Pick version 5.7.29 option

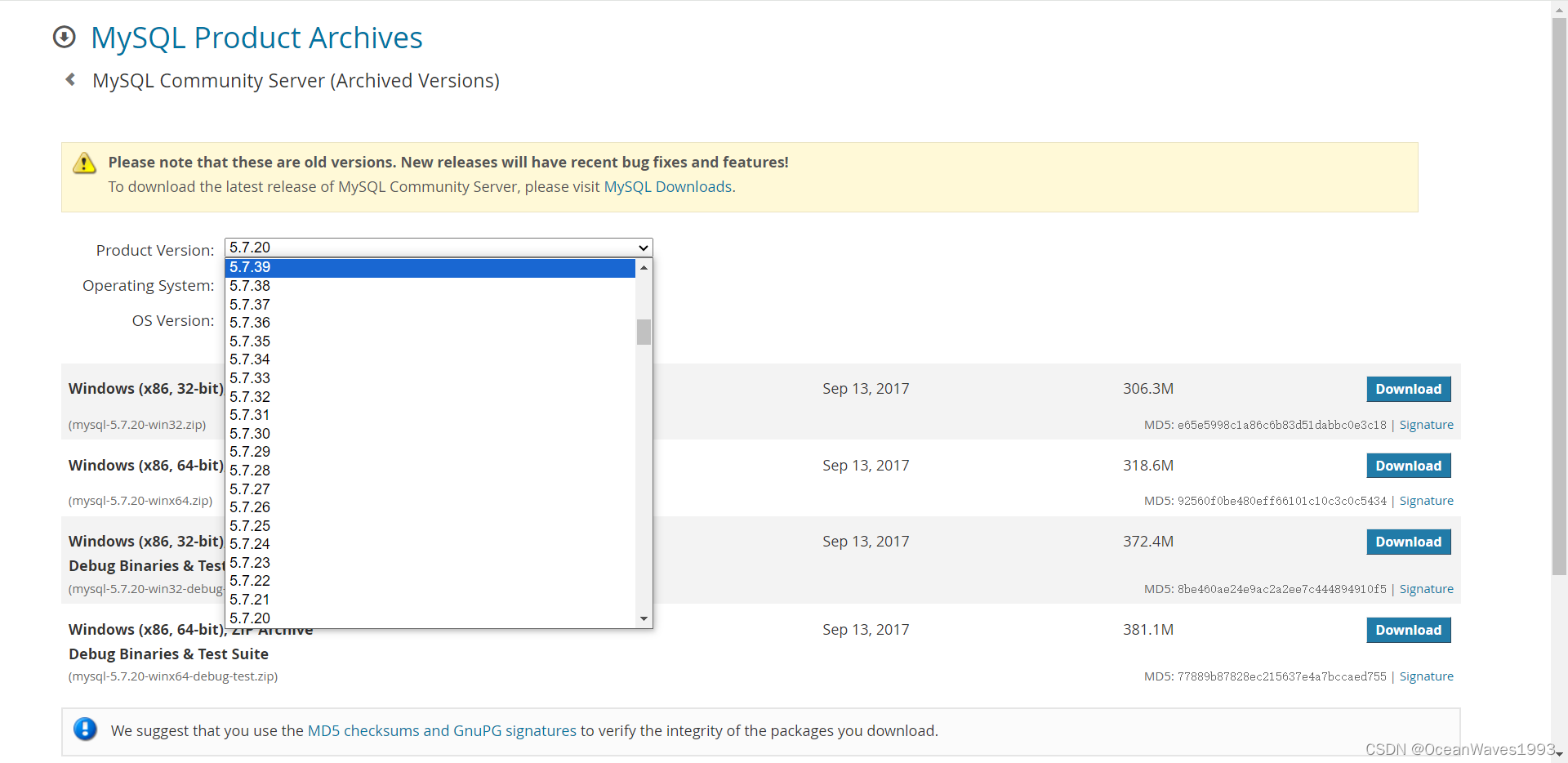point(430,452)
